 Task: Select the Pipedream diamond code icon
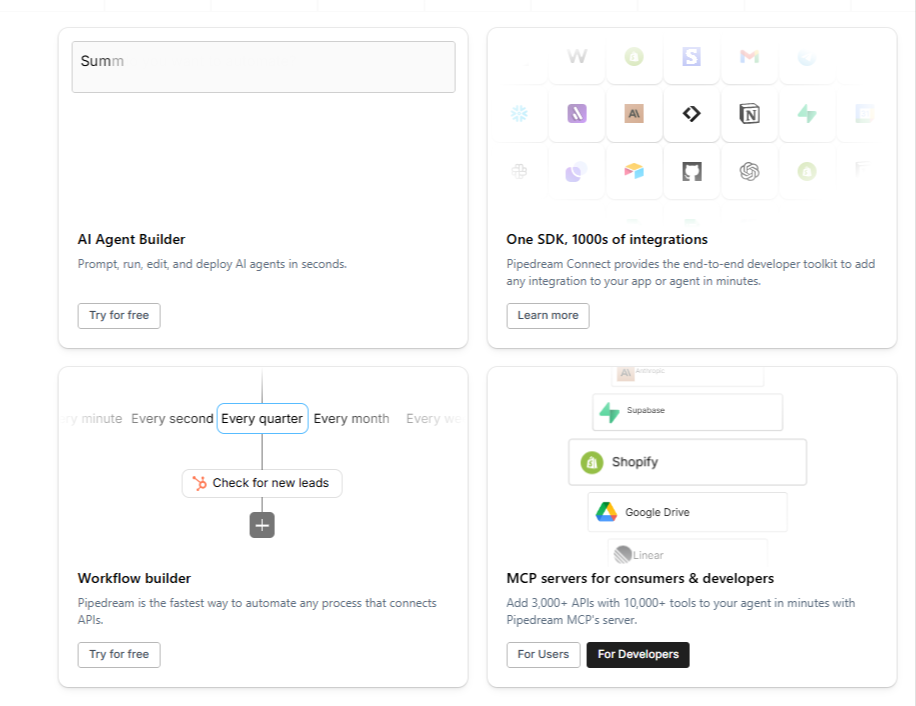(x=692, y=114)
